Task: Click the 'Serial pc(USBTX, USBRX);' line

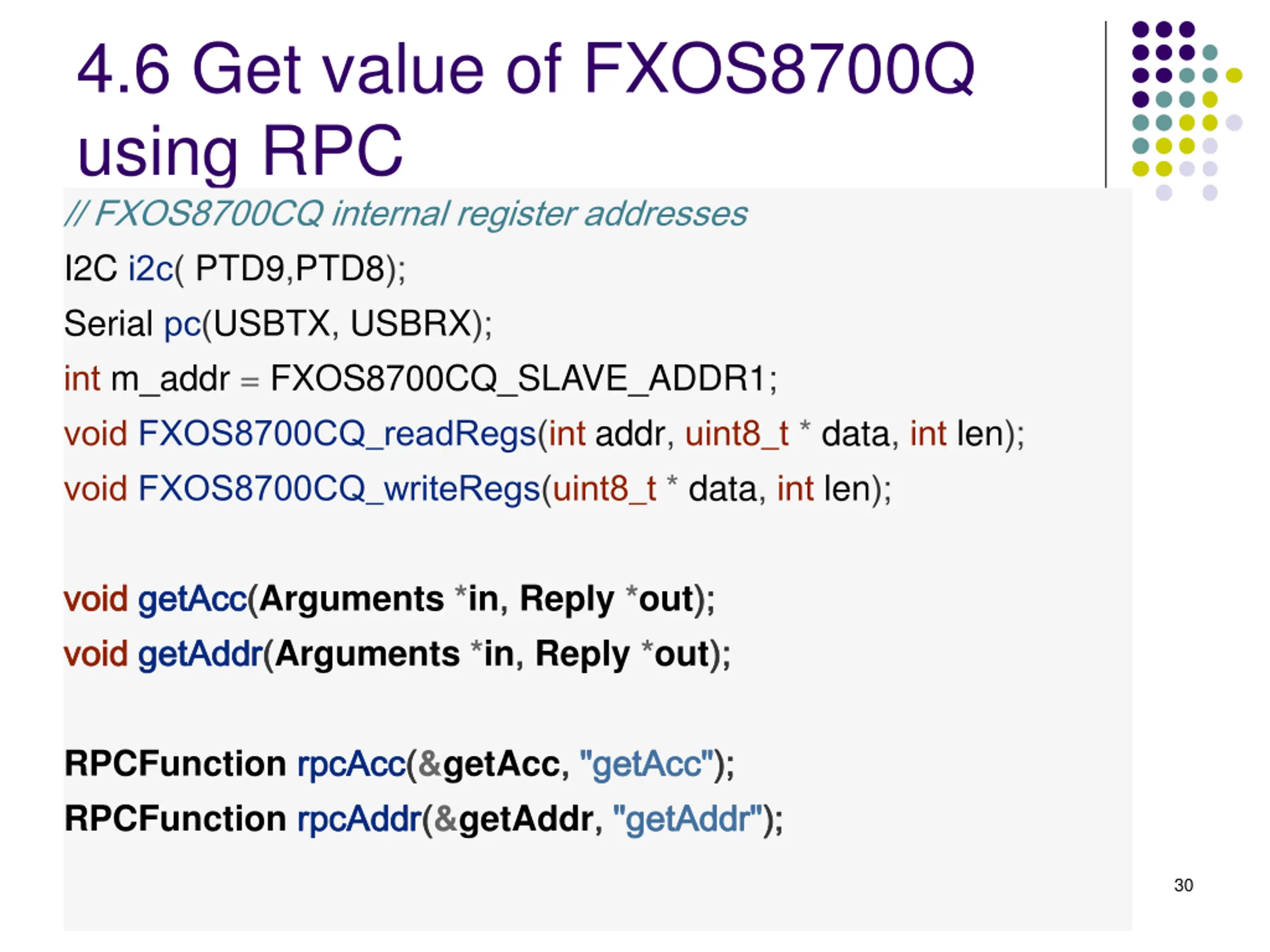Action: (x=278, y=324)
